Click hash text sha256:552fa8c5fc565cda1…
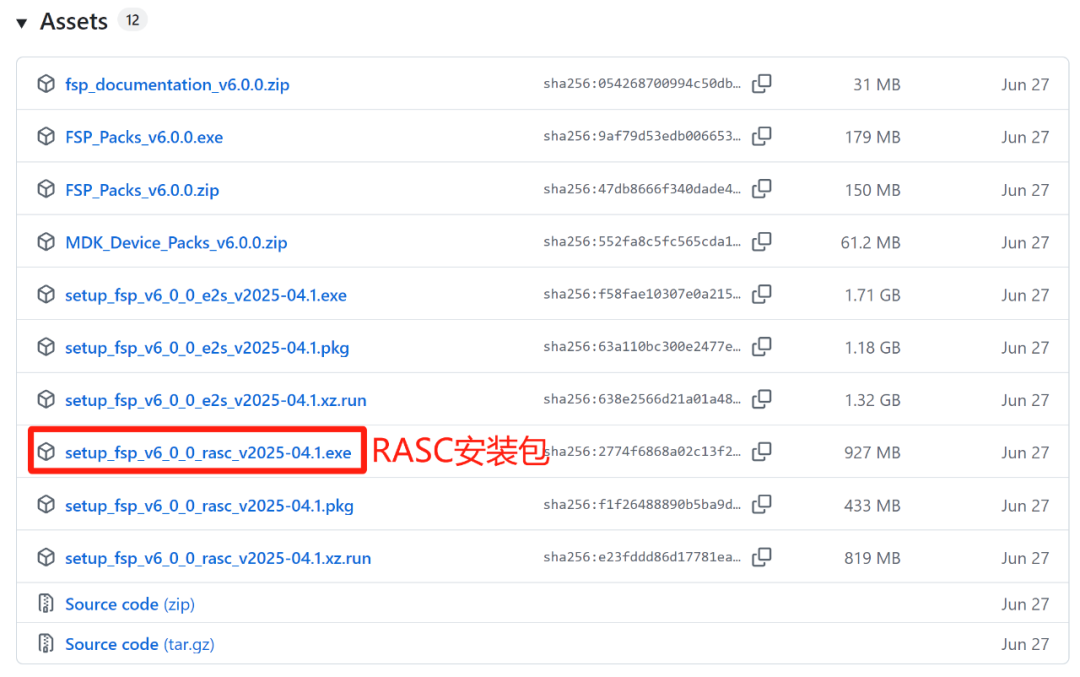This screenshot has height=677, width=1080. pyautogui.click(x=642, y=241)
